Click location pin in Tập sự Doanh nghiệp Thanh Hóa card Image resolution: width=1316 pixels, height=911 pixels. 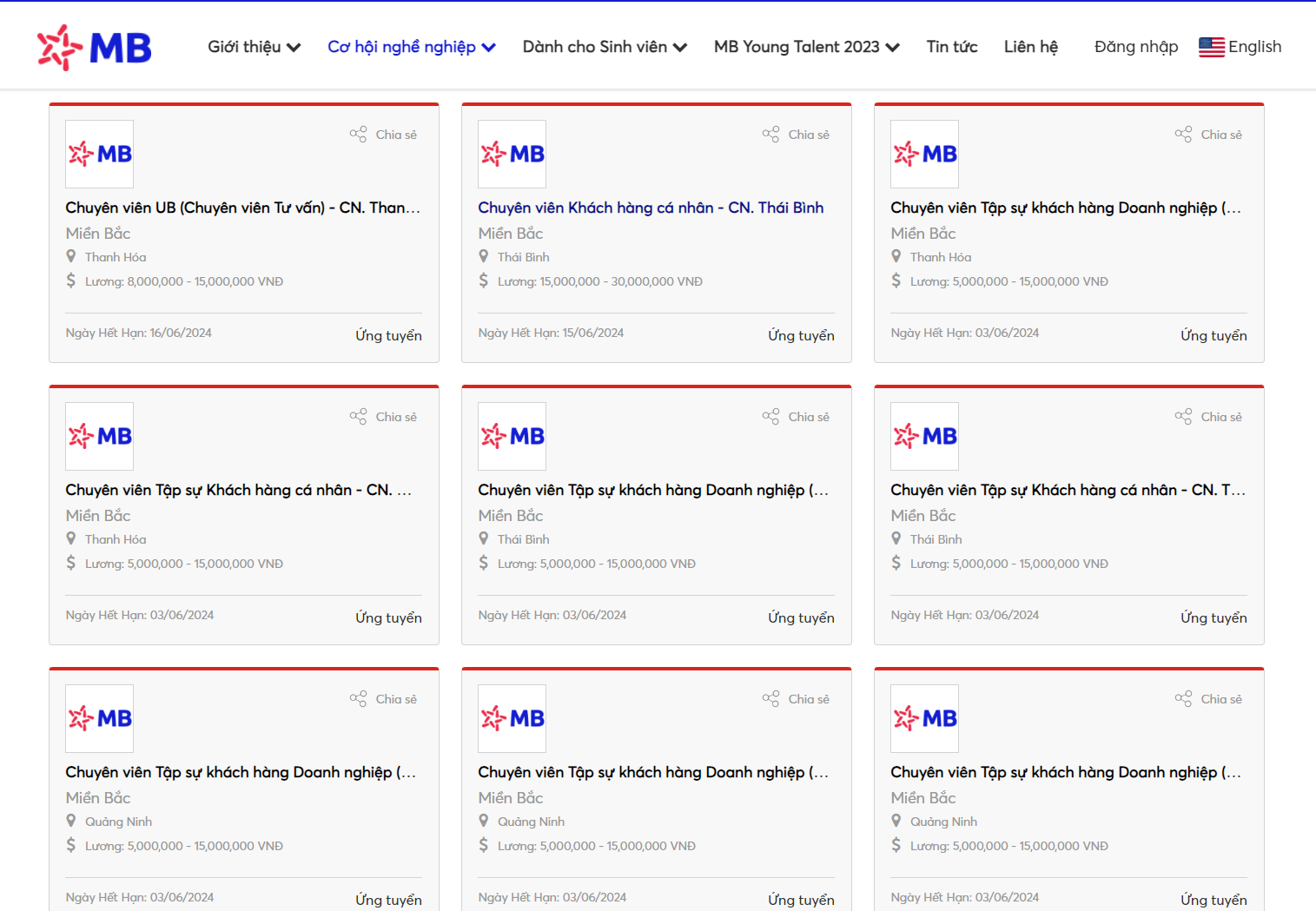896,256
